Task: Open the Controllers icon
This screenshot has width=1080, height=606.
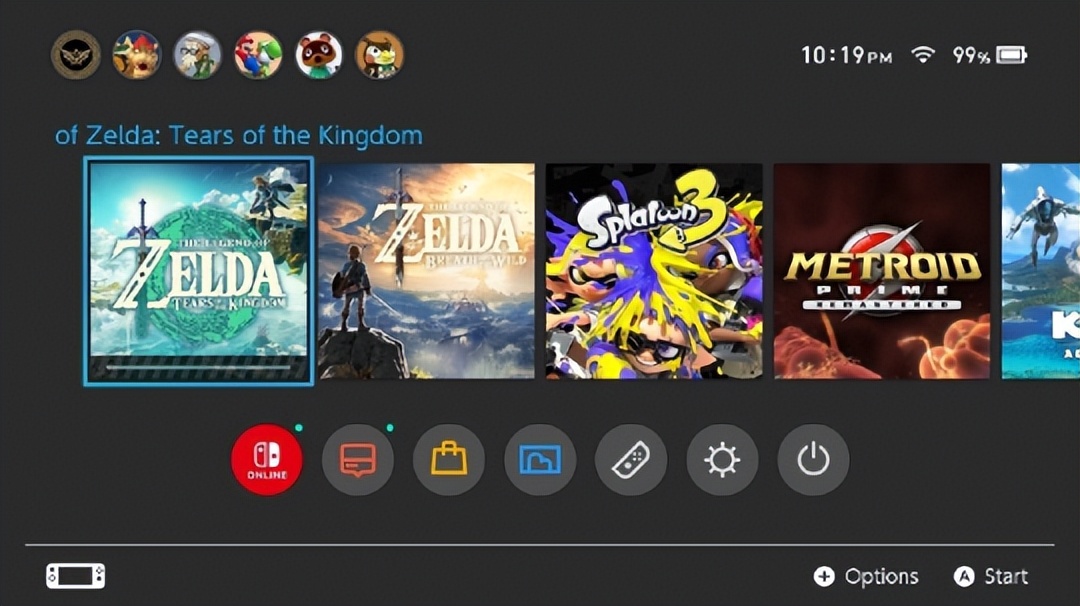Action: 631,459
